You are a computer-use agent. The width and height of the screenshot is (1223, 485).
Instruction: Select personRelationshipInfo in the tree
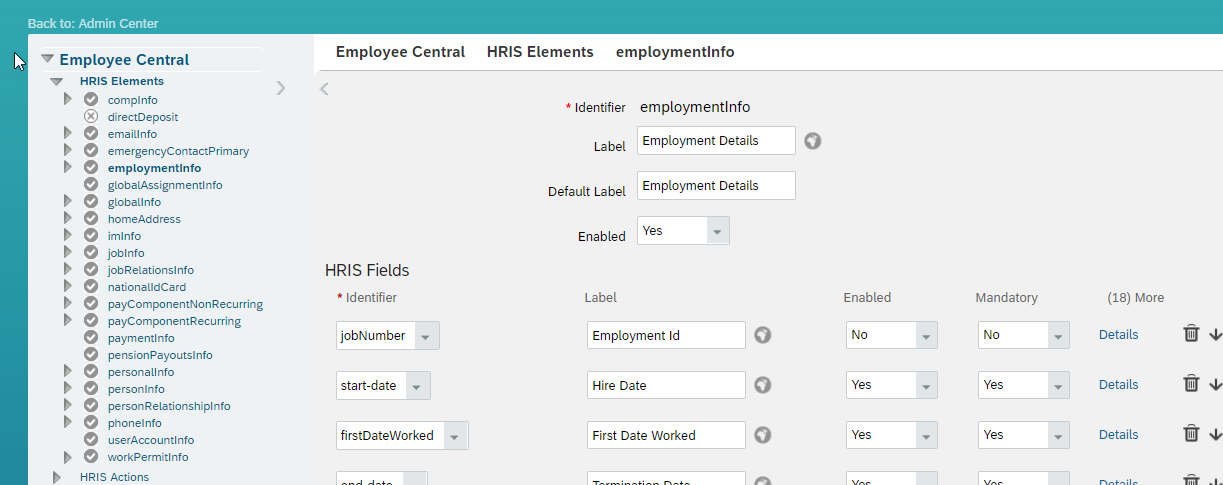tap(169, 406)
